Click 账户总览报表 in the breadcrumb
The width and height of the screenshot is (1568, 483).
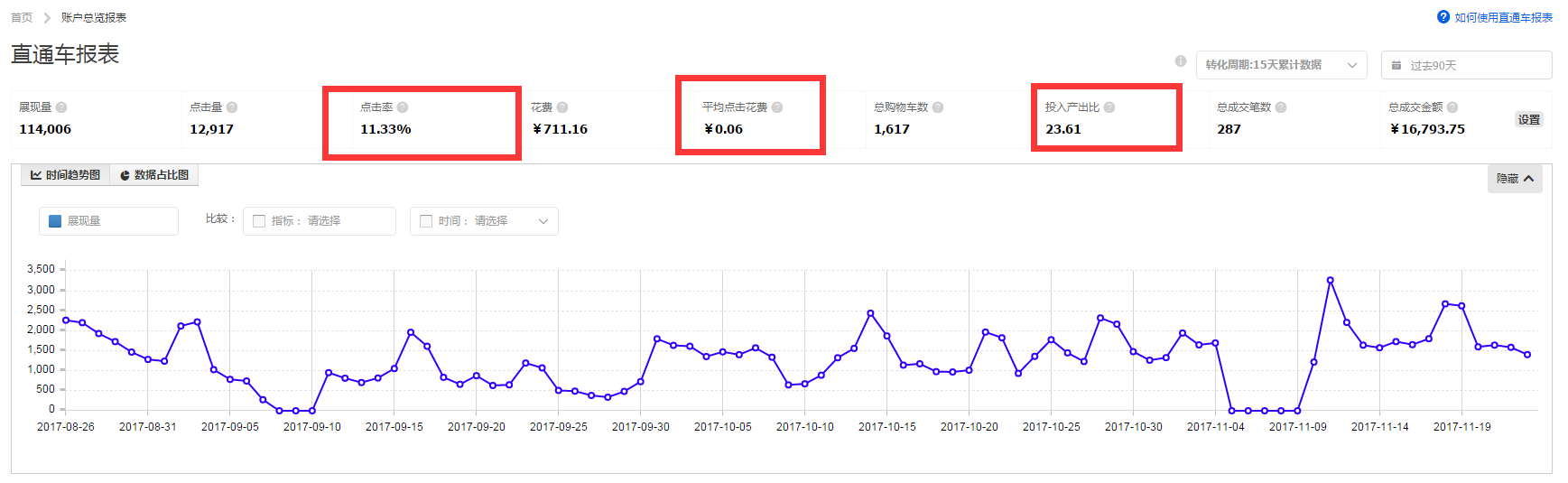(x=94, y=18)
